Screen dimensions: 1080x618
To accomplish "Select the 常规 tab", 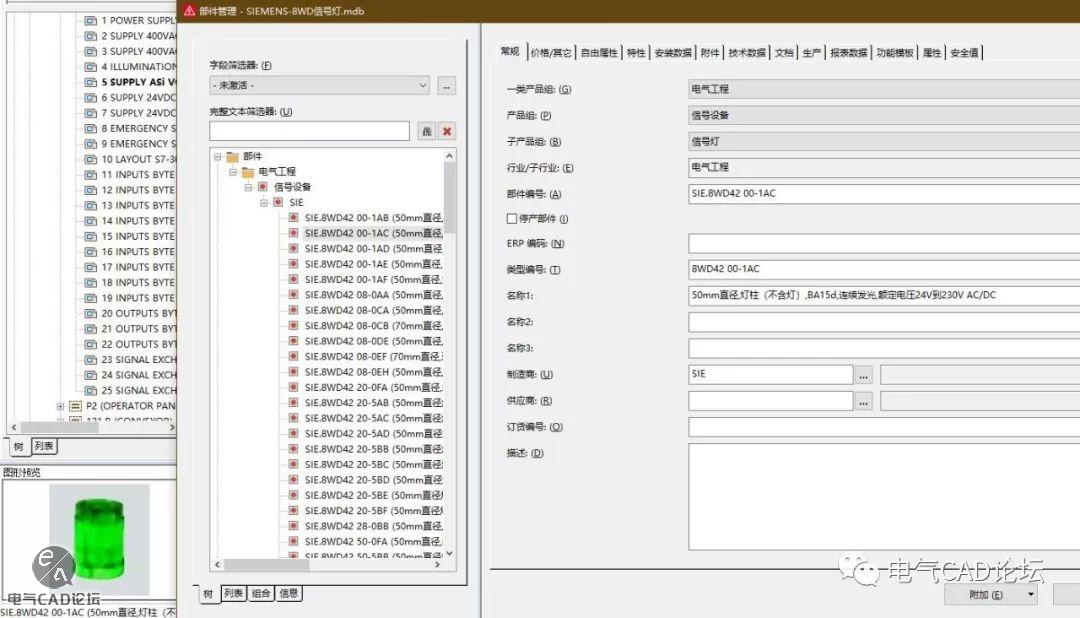I will click(x=510, y=52).
